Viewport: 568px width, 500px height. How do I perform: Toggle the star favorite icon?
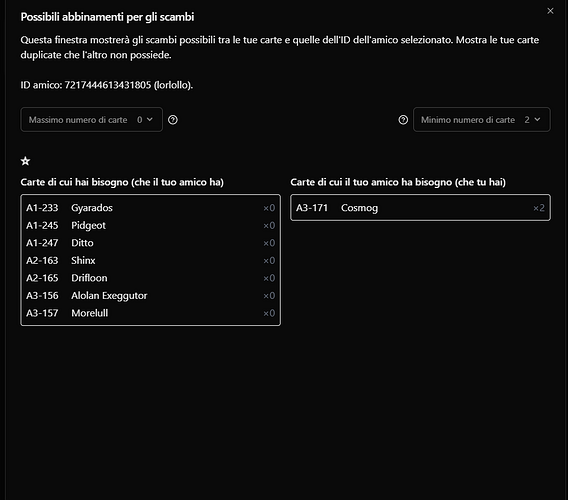point(25,161)
